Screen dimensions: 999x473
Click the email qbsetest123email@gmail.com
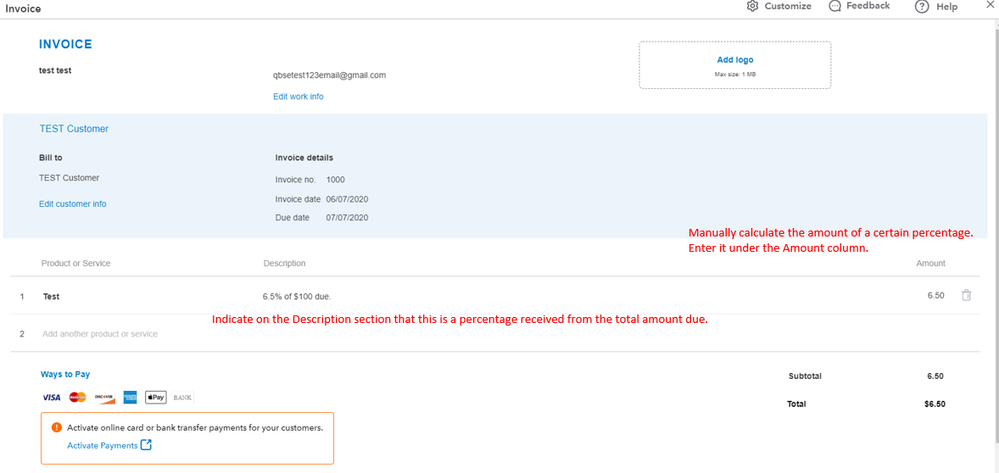[x=329, y=75]
